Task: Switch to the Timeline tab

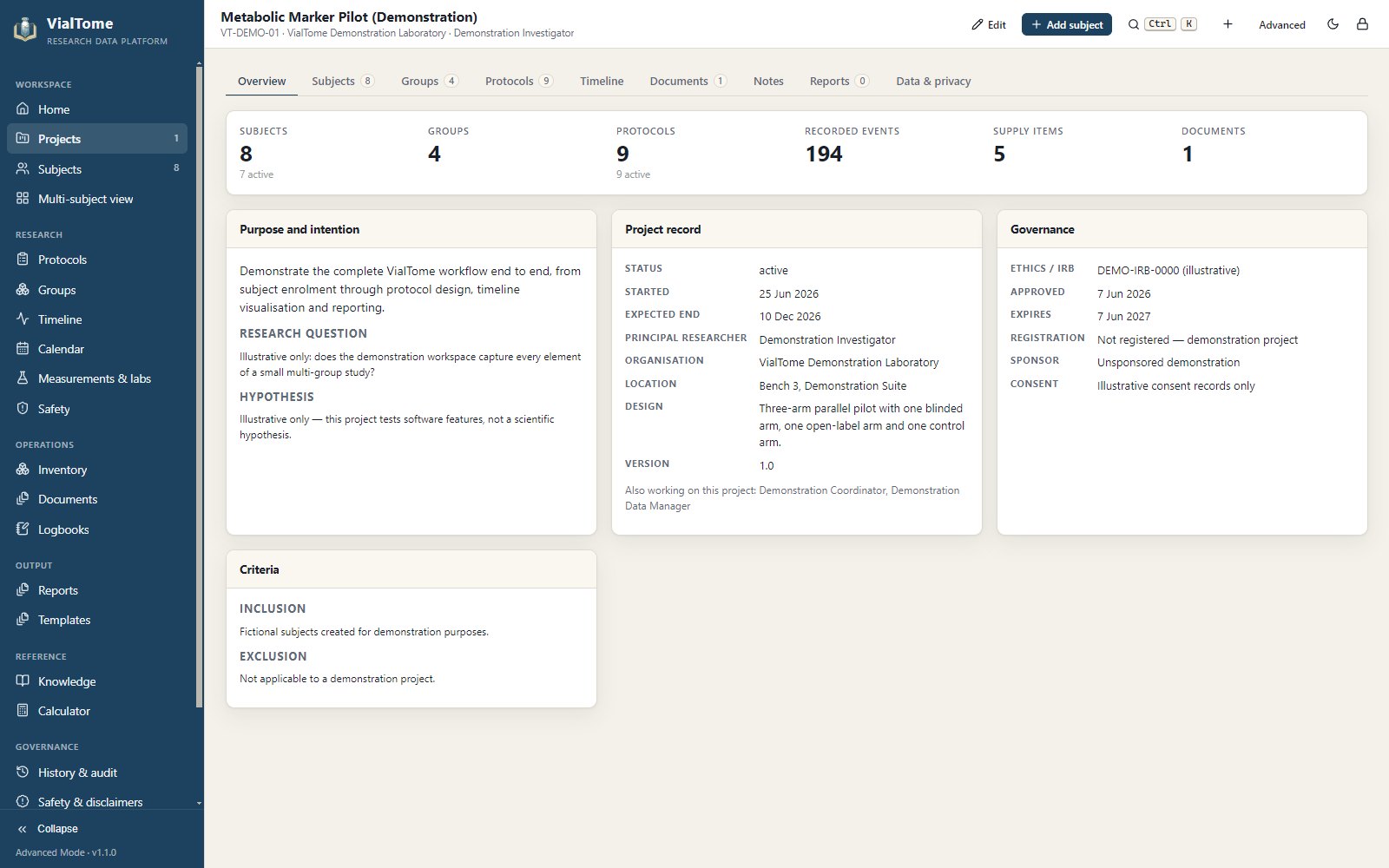Action: click(602, 81)
